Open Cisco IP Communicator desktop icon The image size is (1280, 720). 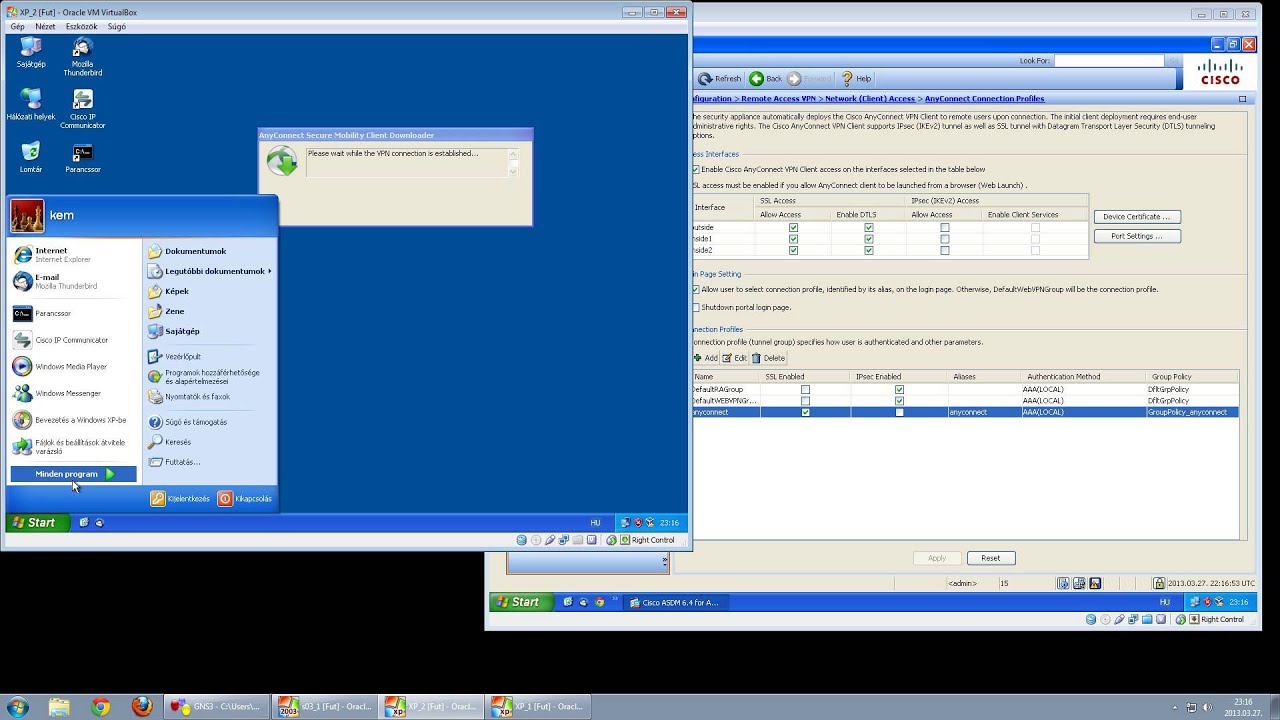[x=83, y=109]
